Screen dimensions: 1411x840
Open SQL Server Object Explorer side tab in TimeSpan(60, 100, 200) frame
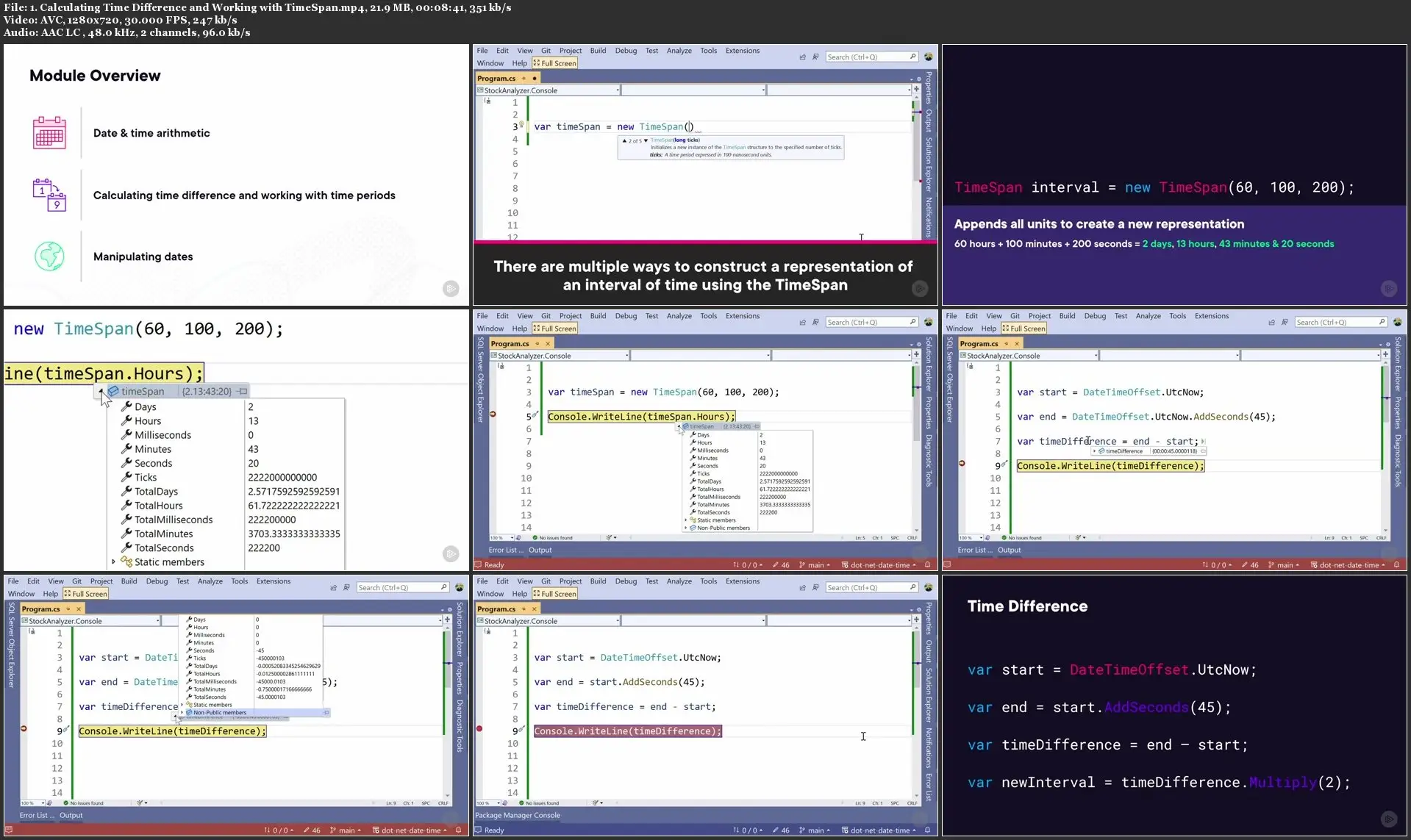(481, 379)
